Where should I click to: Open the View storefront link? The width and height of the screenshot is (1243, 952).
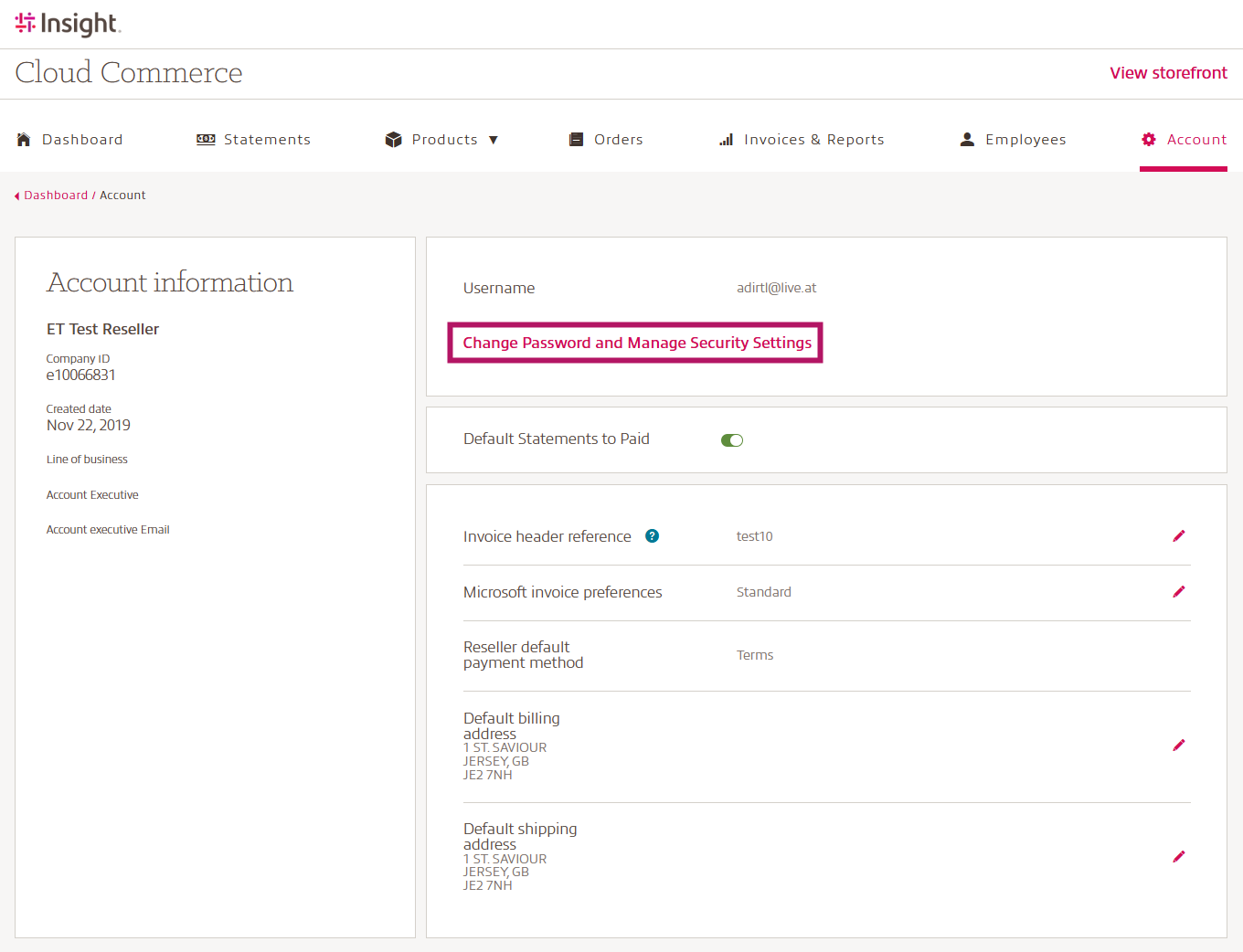point(1168,73)
